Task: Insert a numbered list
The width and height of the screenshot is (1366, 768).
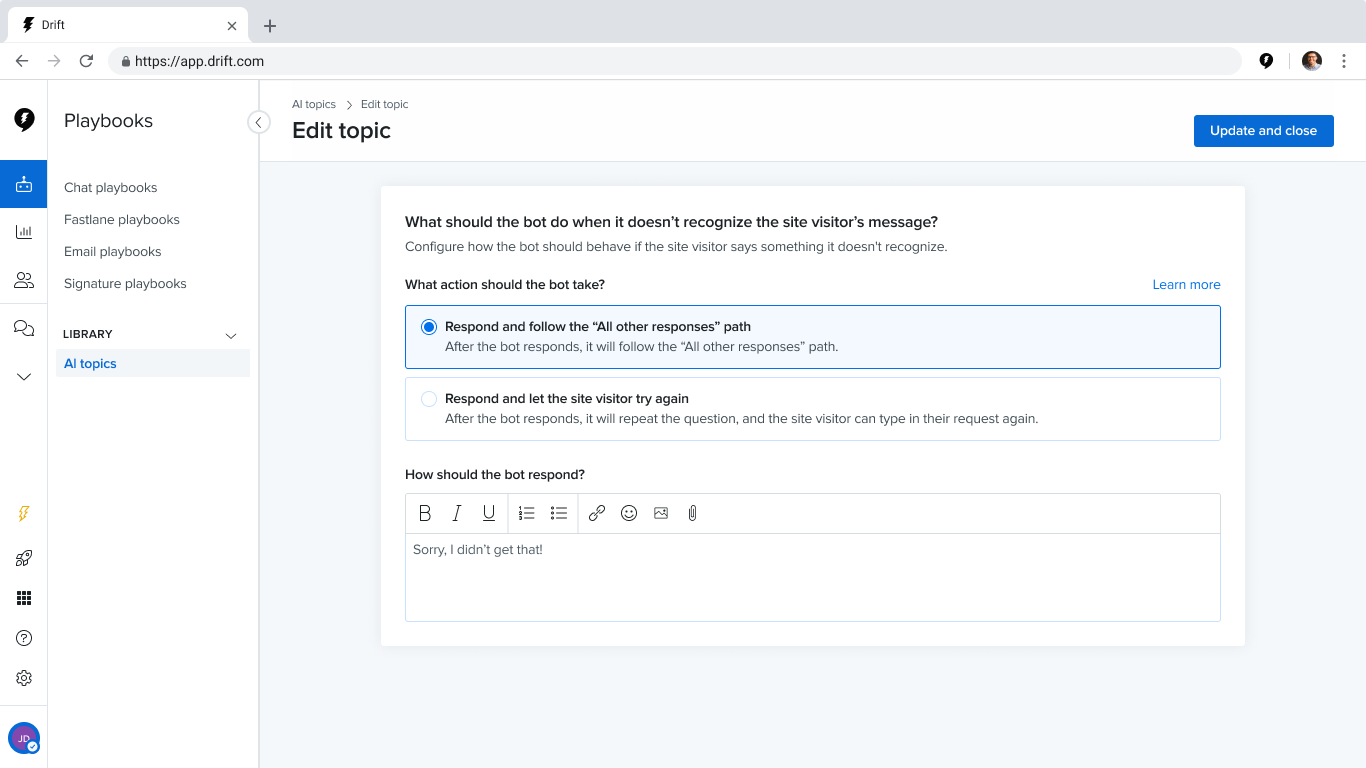Action: pos(527,513)
